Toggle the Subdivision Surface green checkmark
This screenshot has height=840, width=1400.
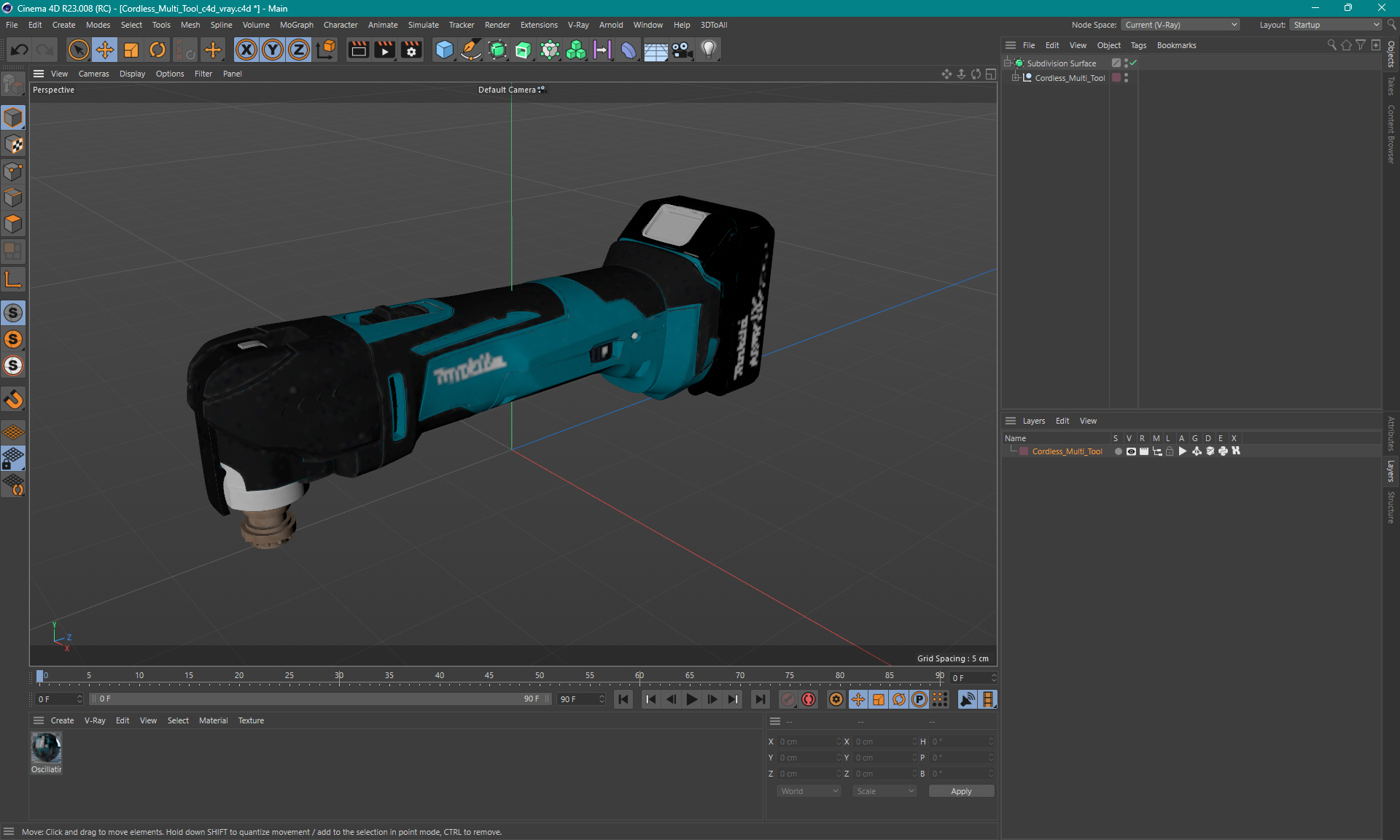point(1134,63)
